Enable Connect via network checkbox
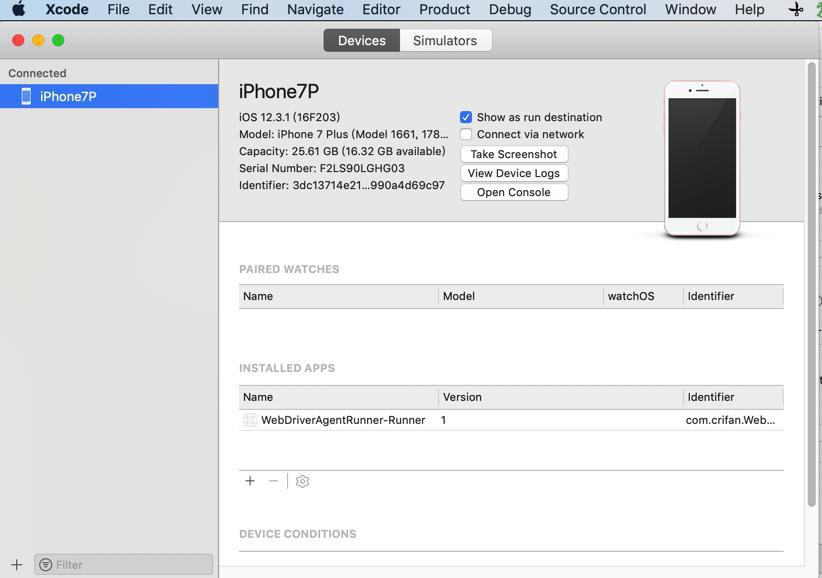The width and height of the screenshot is (822, 578). 466,134
